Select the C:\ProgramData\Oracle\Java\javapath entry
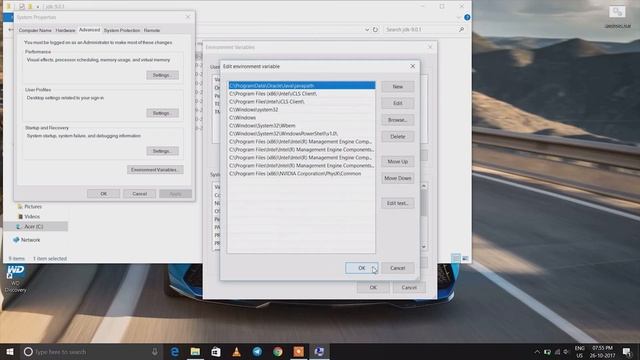The height and width of the screenshot is (360, 640). click(302, 86)
